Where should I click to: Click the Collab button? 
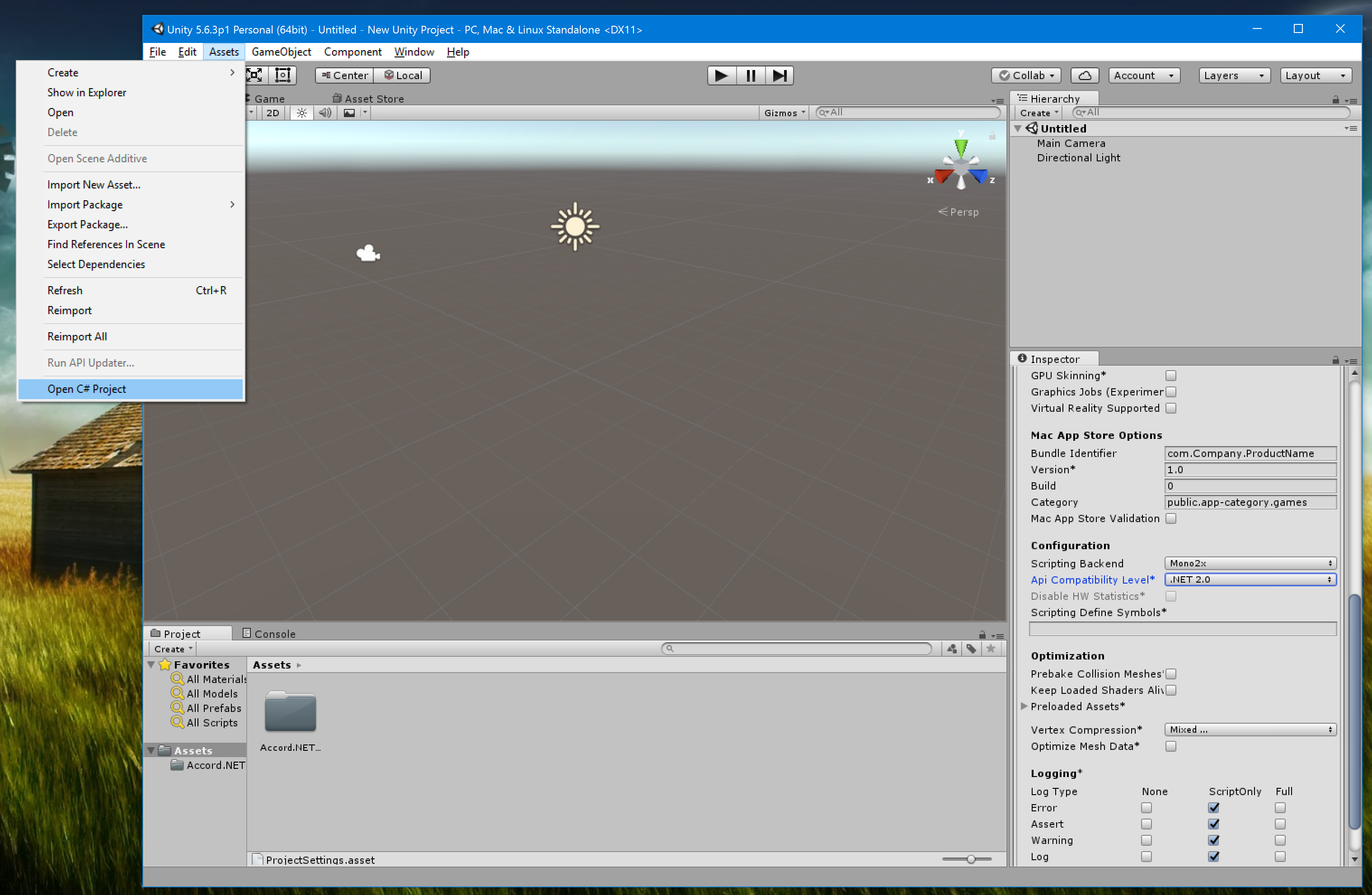1027,75
